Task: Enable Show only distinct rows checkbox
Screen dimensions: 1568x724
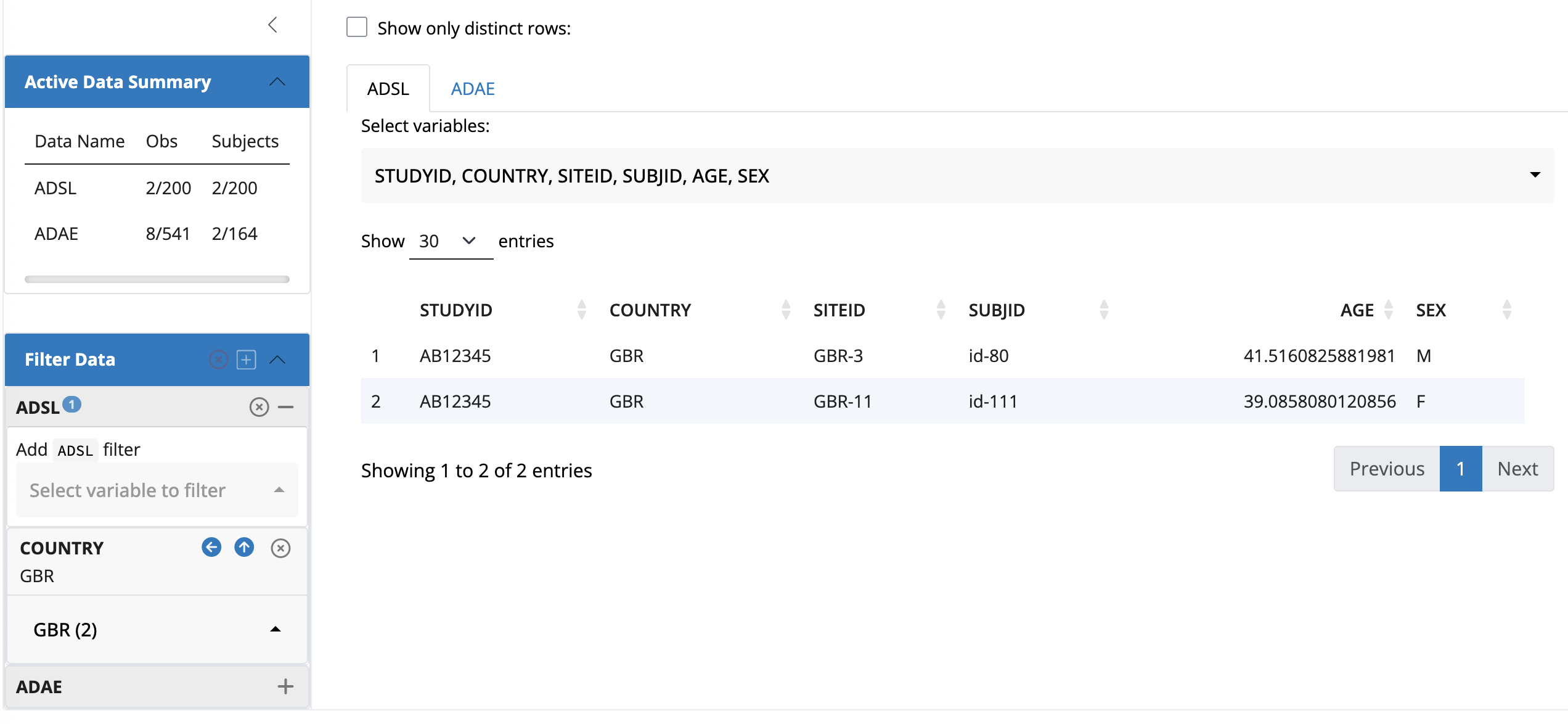Action: 357,28
